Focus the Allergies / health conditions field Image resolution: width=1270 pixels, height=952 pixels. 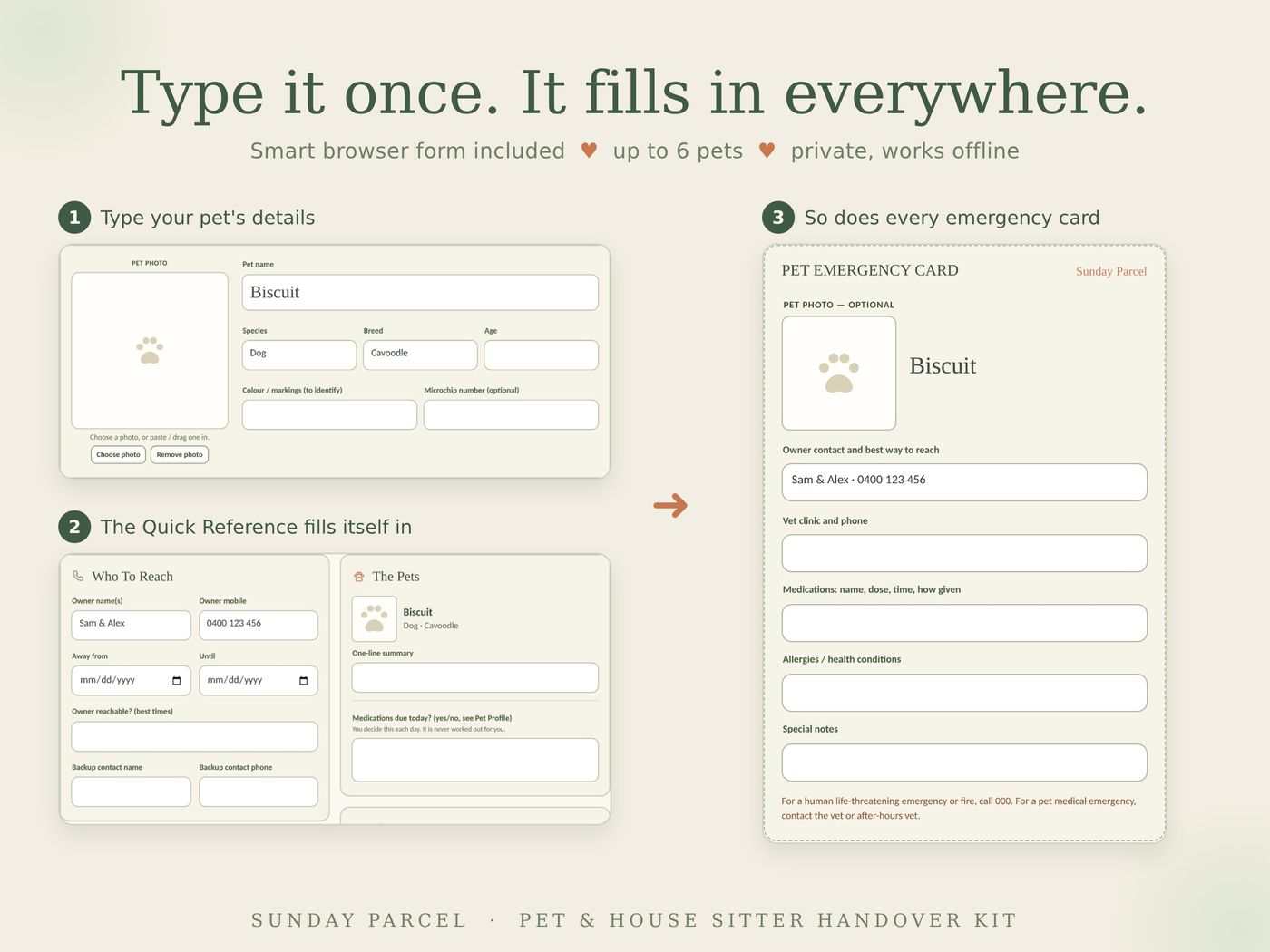coord(964,693)
